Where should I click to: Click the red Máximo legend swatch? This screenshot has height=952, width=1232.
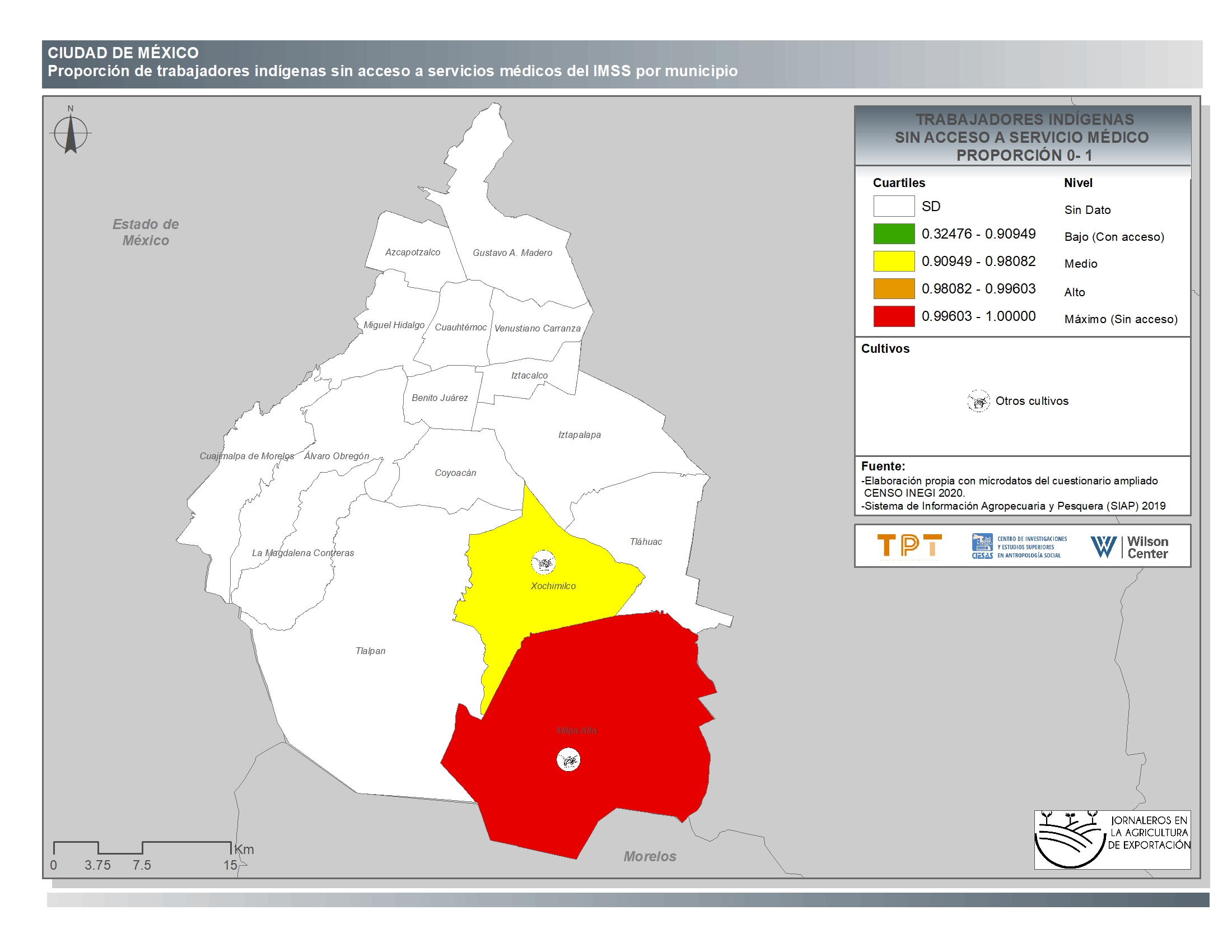pos(894,316)
